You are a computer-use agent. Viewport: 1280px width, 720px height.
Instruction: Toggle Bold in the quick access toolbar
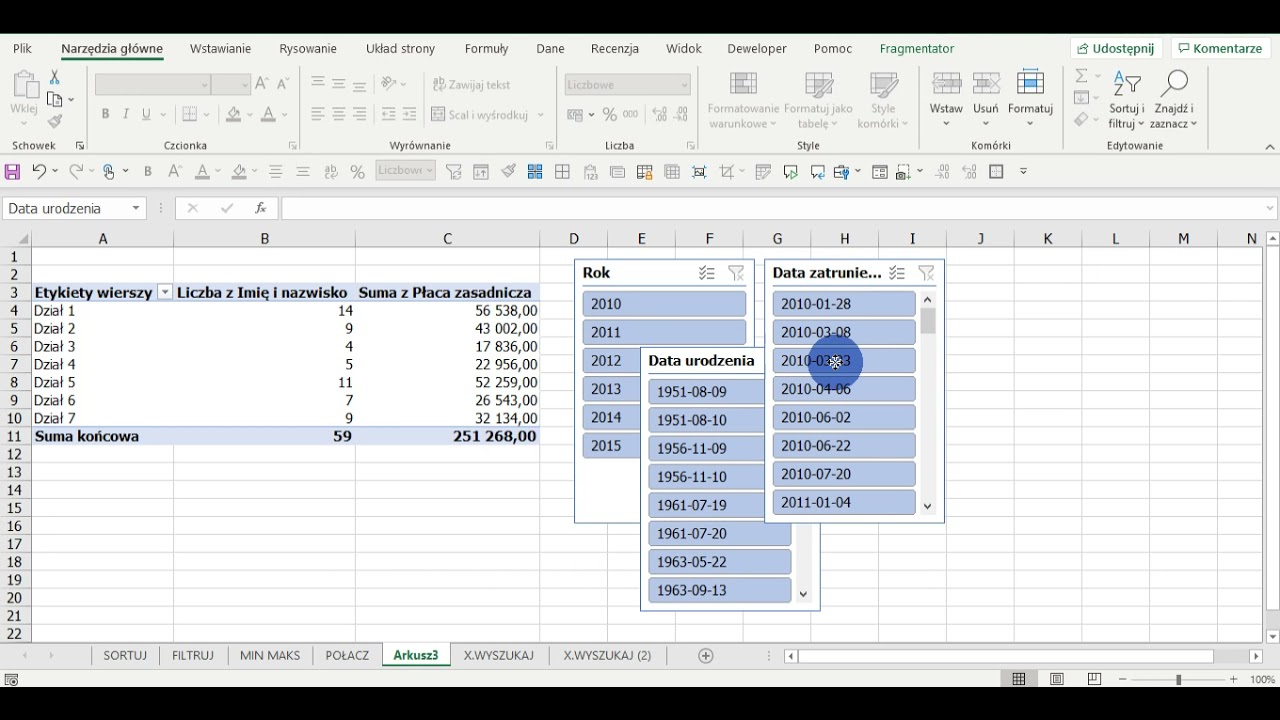point(148,172)
